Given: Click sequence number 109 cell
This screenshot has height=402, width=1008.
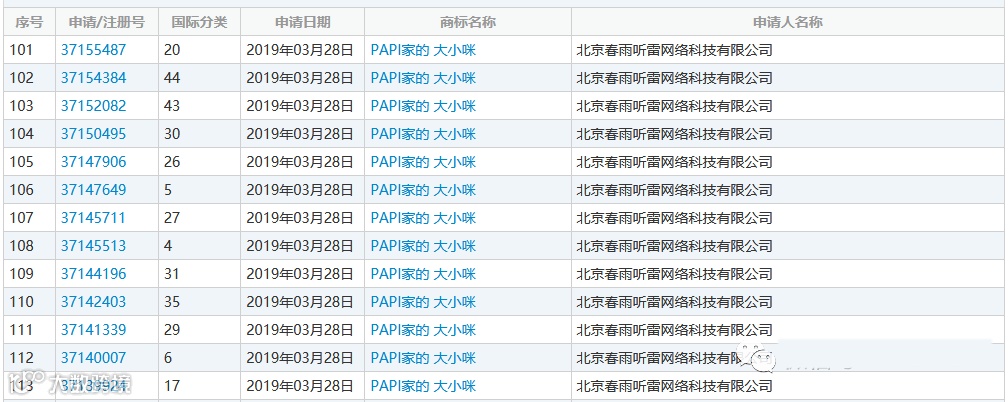Looking at the screenshot, I should click(x=29, y=274).
